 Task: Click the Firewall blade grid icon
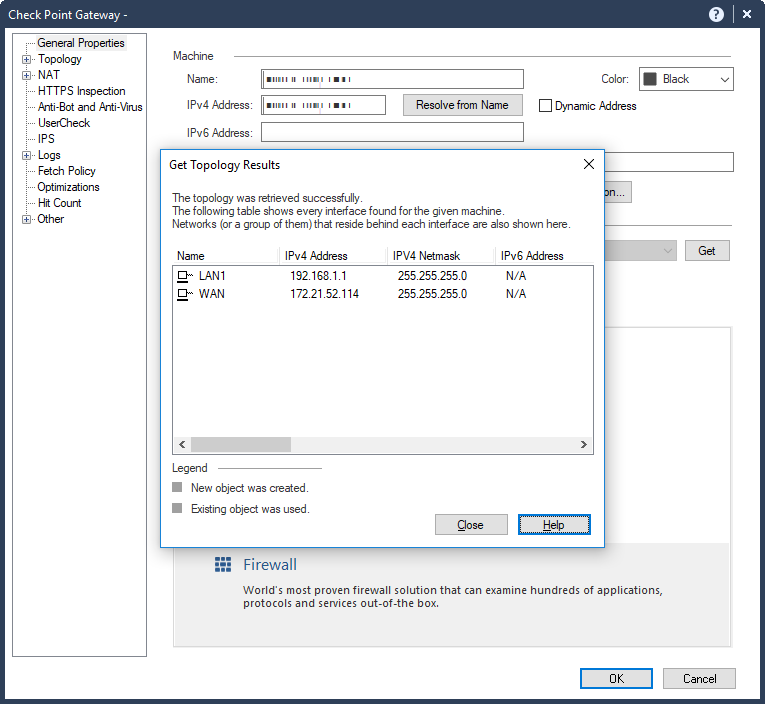pyautogui.click(x=223, y=565)
